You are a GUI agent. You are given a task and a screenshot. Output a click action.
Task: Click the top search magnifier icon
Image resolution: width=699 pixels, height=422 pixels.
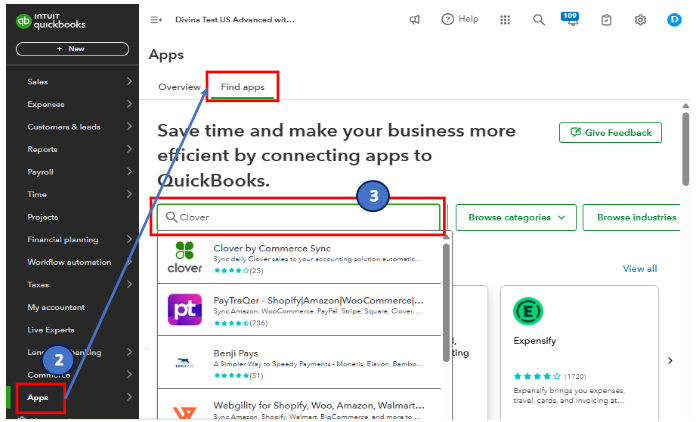(x=539, y=20)
